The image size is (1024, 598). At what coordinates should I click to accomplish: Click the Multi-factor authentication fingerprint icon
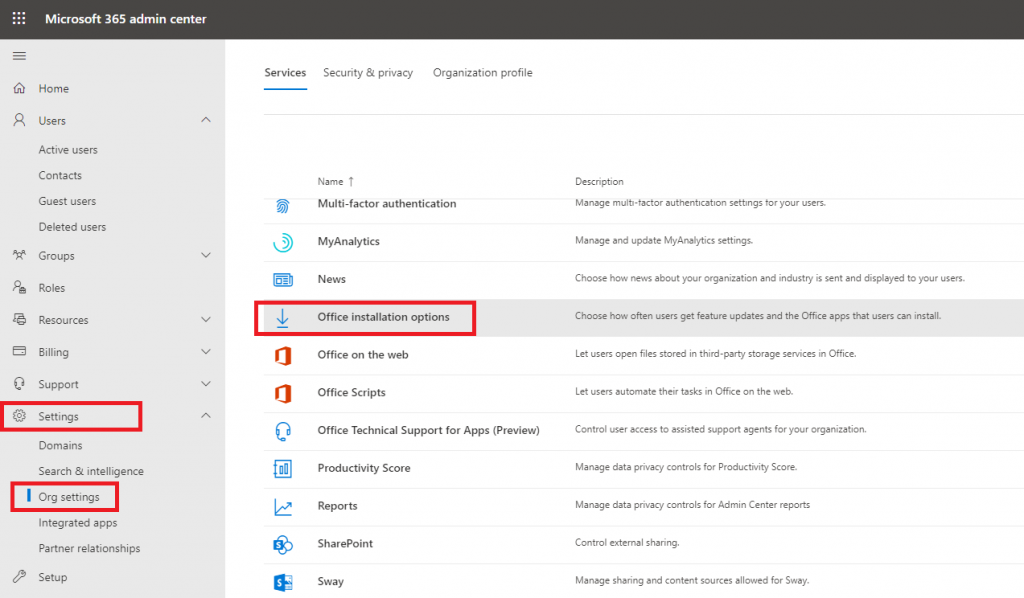click(x=283, y=206)
